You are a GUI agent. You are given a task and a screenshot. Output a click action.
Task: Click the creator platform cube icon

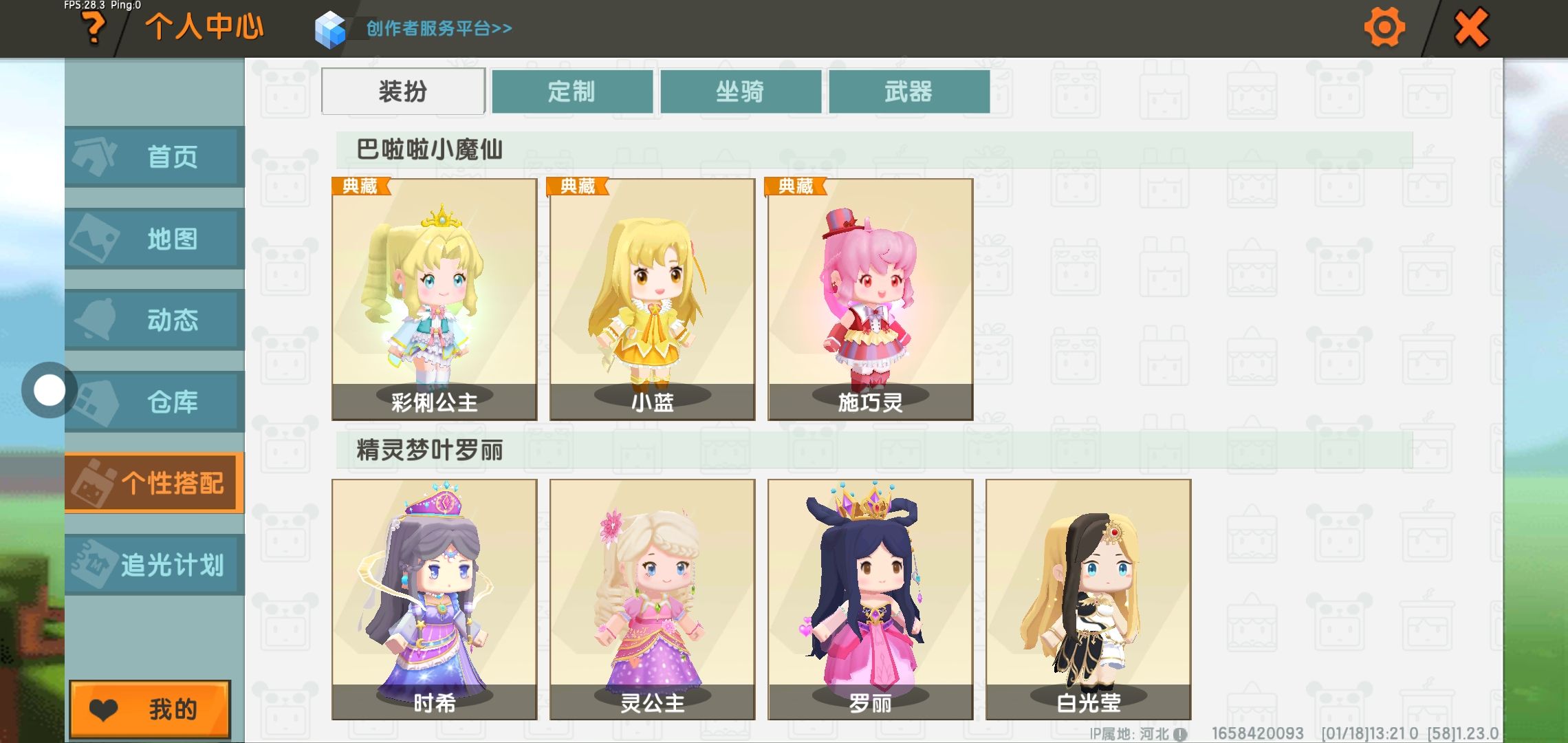click(x=330, y=30)
